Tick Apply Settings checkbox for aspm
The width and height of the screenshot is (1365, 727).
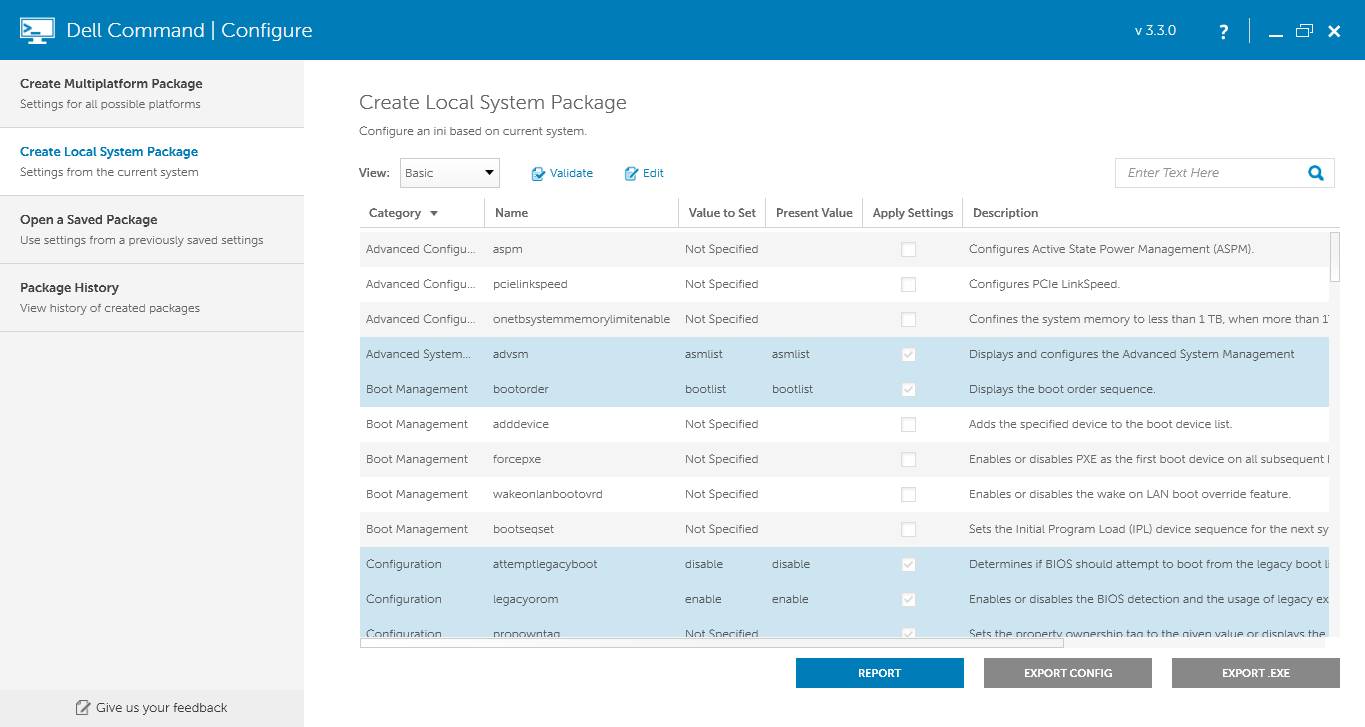click(908, 250)
